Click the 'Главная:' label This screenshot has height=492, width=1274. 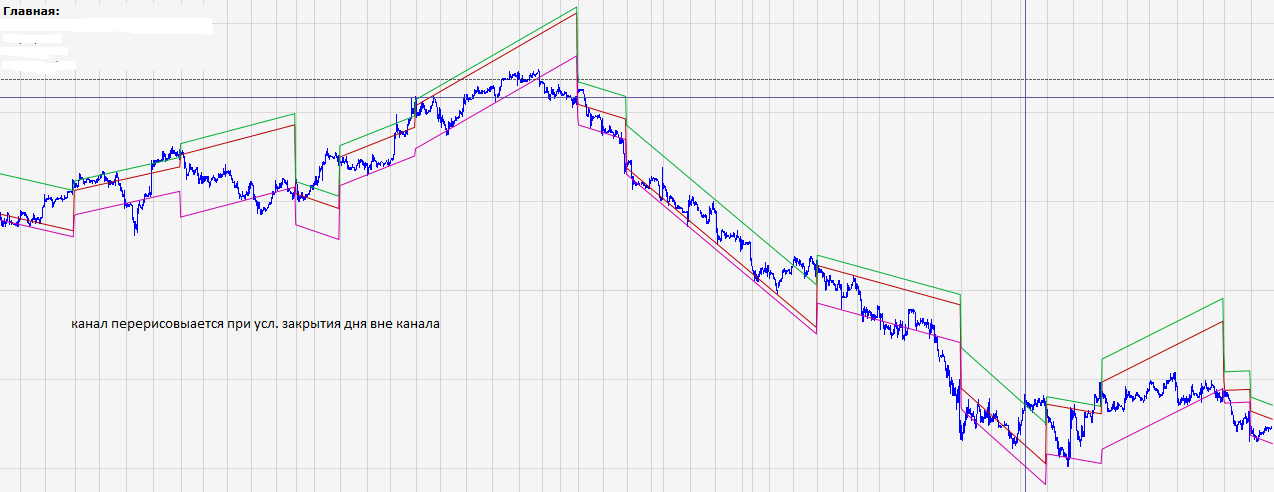(31, 11)
